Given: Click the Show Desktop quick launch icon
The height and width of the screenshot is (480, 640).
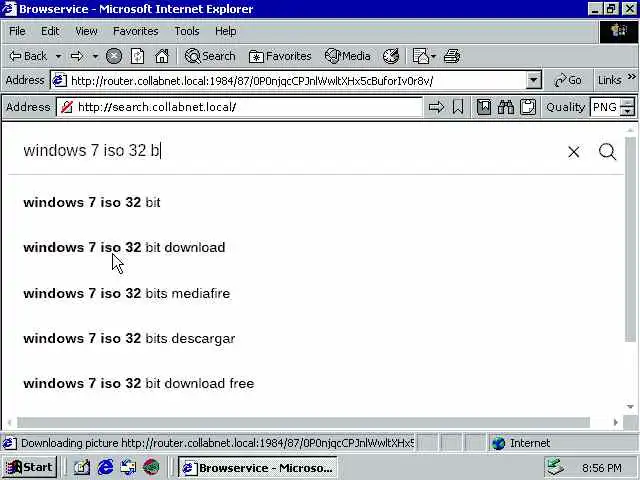Looking at the screenshot, I should (x=128, y=467).
